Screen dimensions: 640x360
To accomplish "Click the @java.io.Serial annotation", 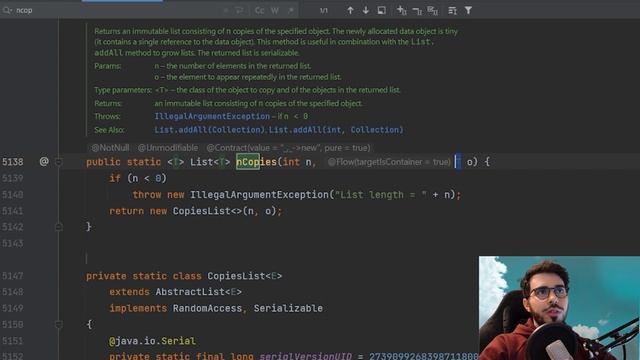I will point(152,341).
